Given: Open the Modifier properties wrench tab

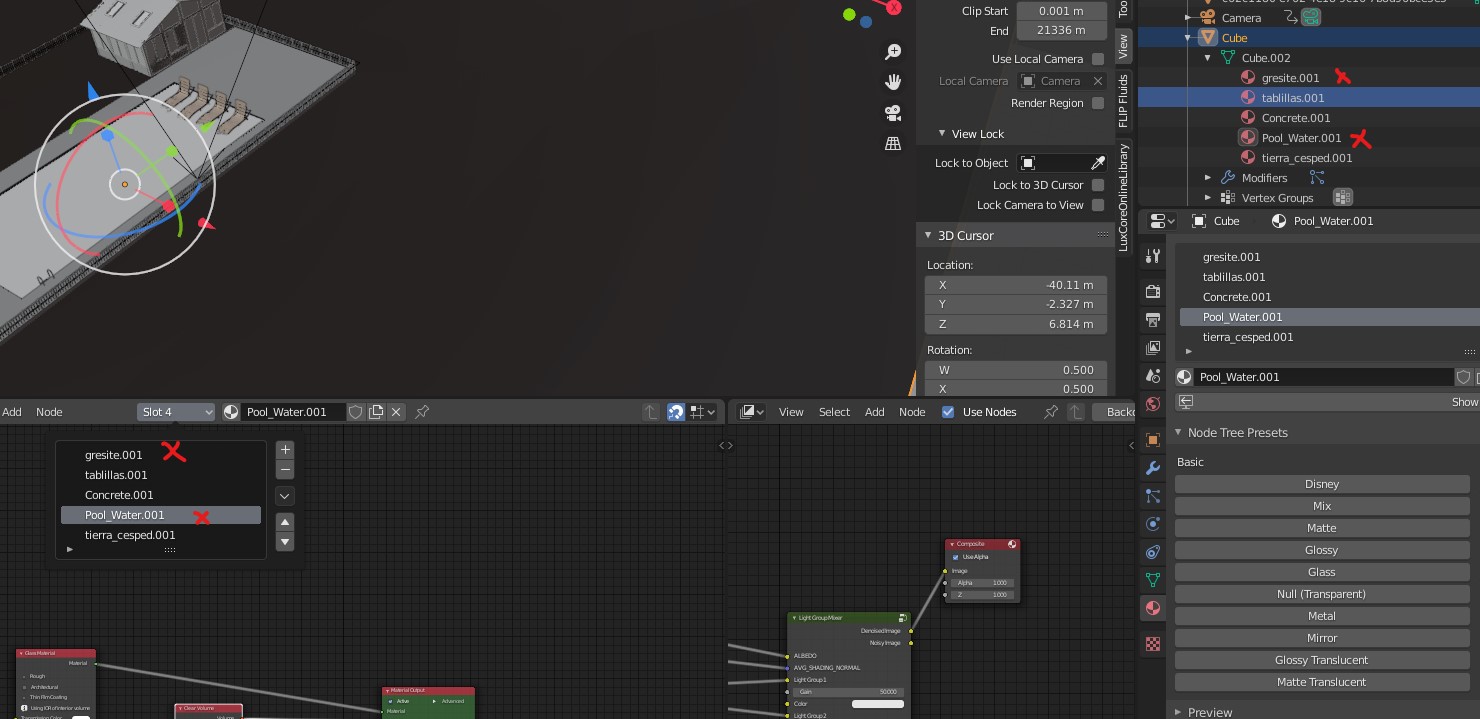Looking at the screenshot, I should (1153, 468).
